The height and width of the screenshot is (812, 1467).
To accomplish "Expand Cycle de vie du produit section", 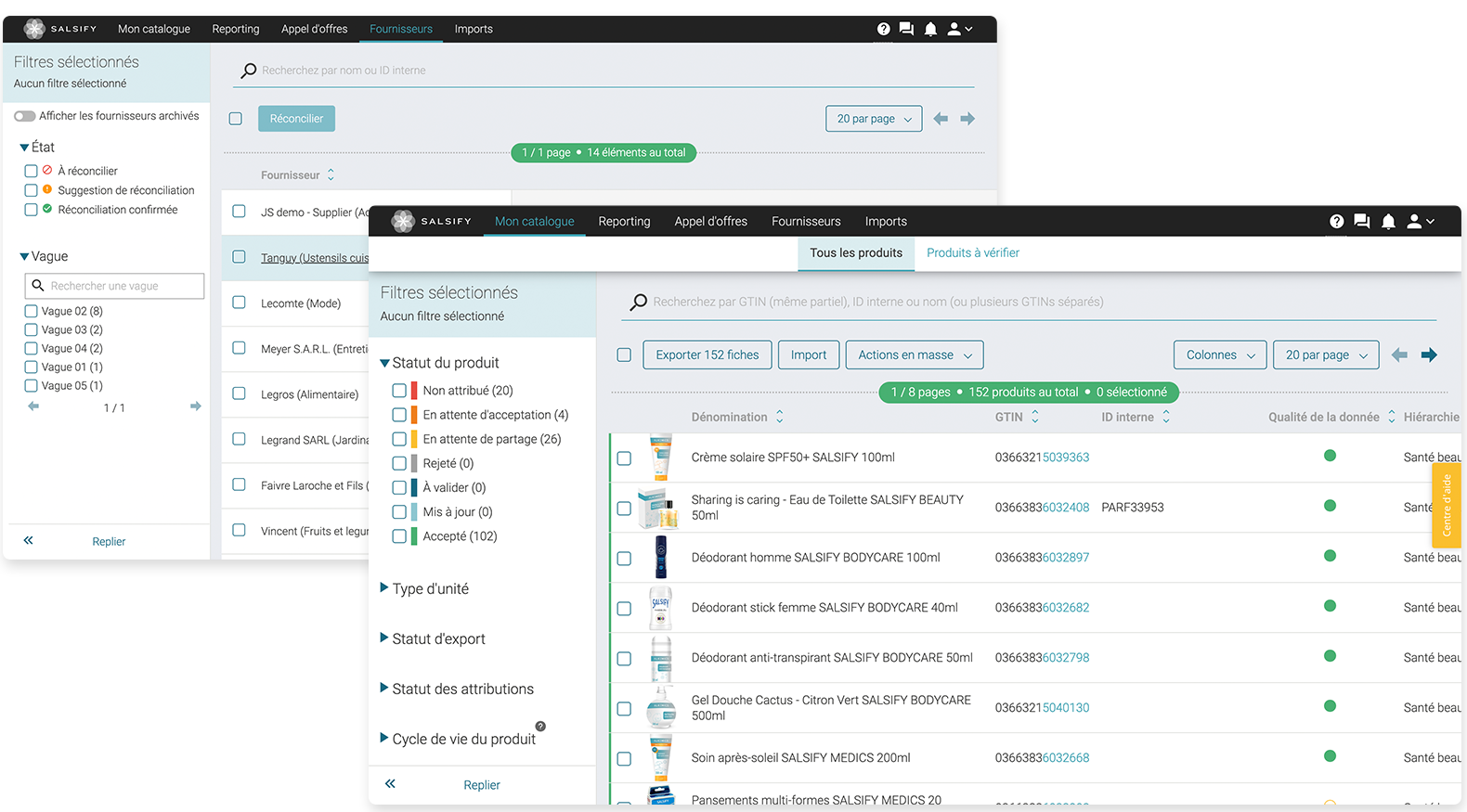I will [384, 738].
